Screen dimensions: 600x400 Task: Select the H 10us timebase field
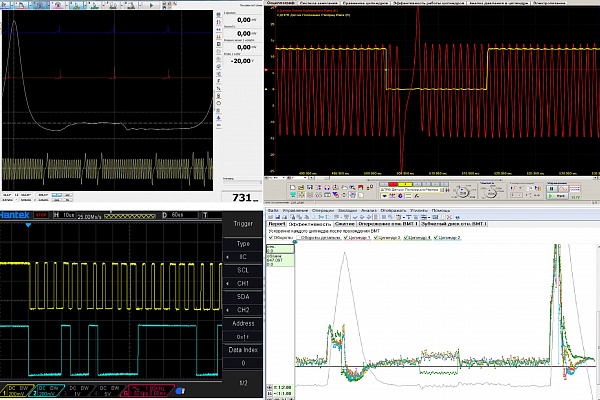tap(64, 215)
